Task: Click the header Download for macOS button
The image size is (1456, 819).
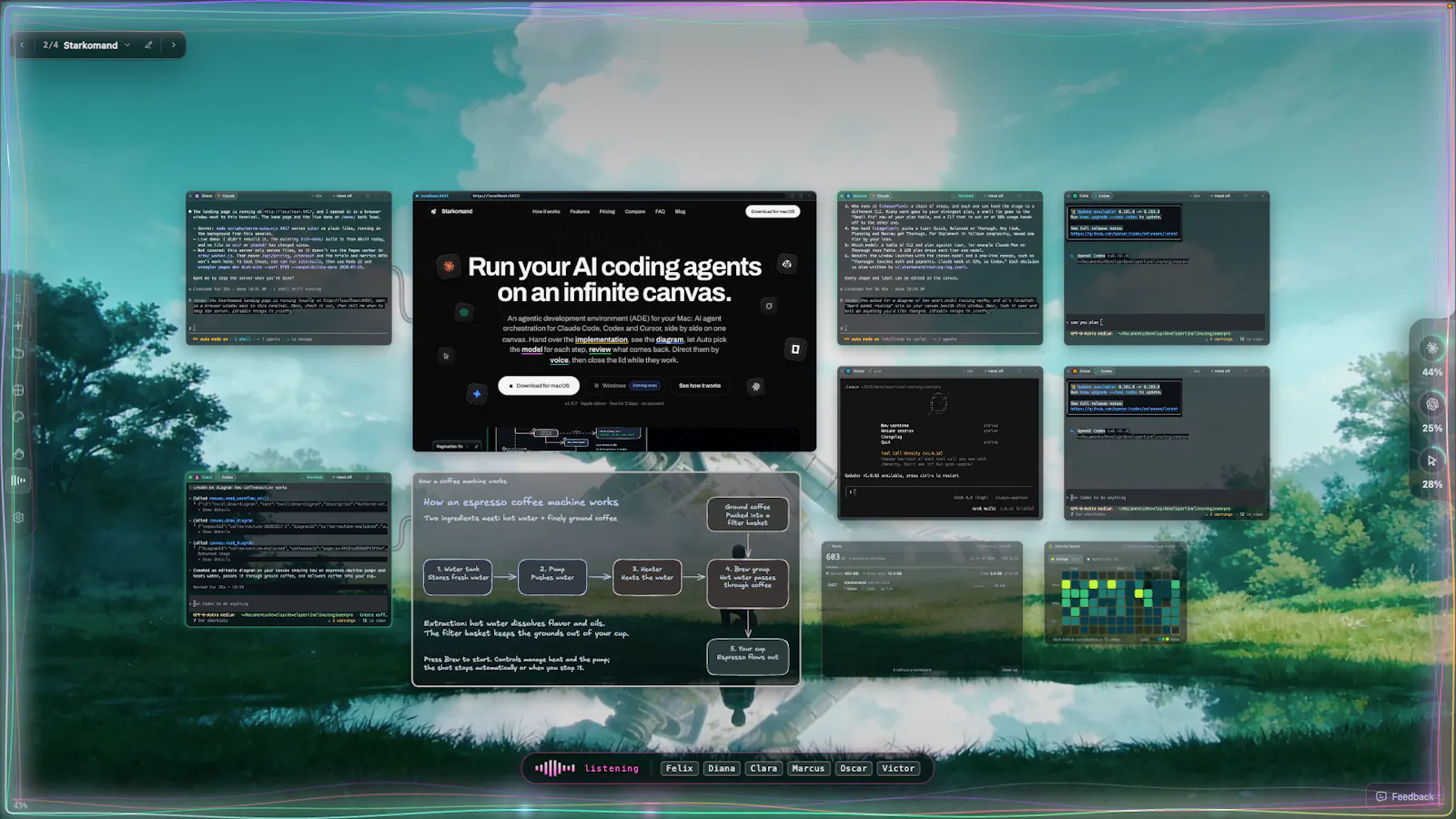Action: point(773,211)
